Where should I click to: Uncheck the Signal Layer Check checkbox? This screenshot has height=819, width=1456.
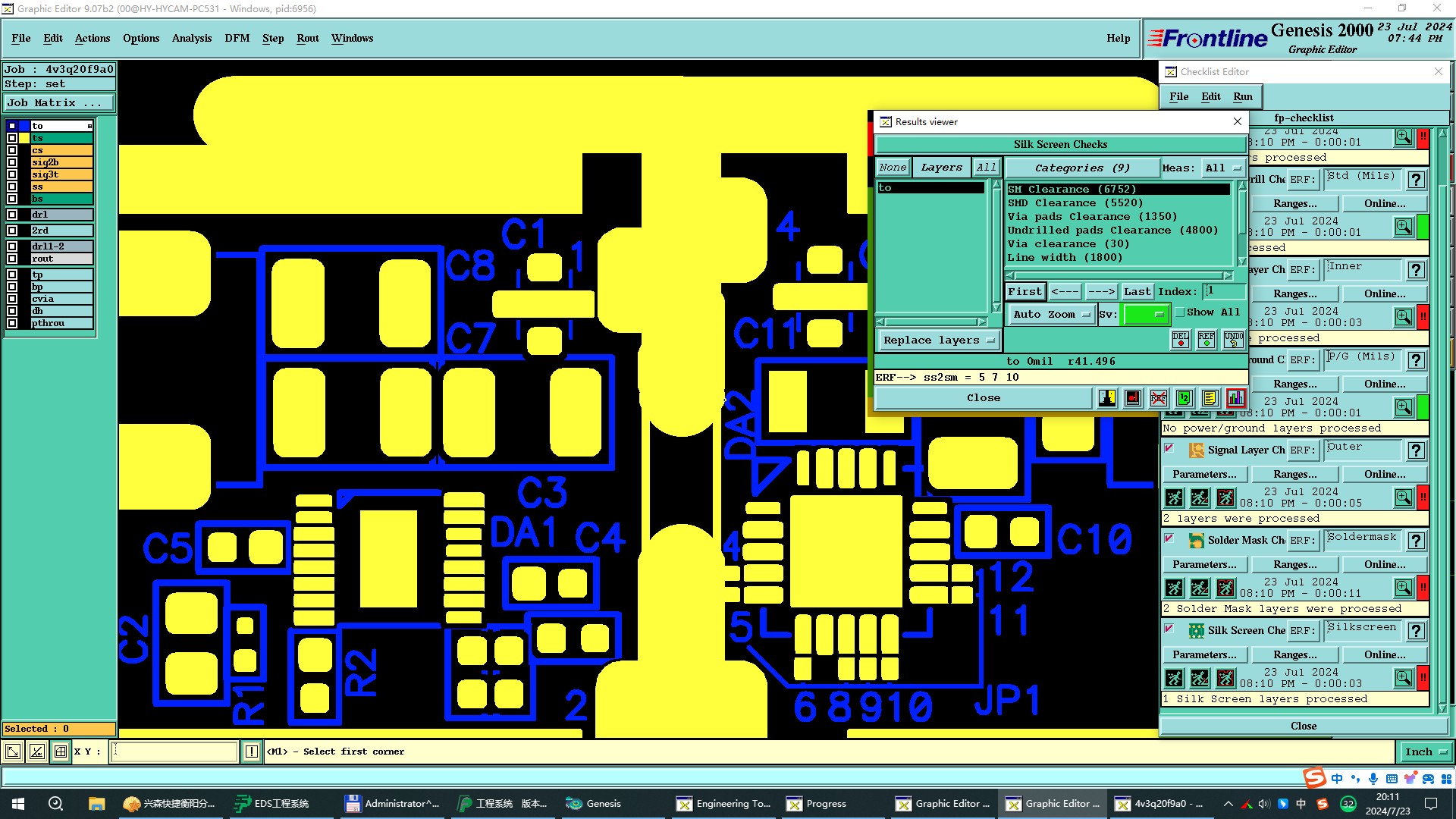coord(1169,448)
